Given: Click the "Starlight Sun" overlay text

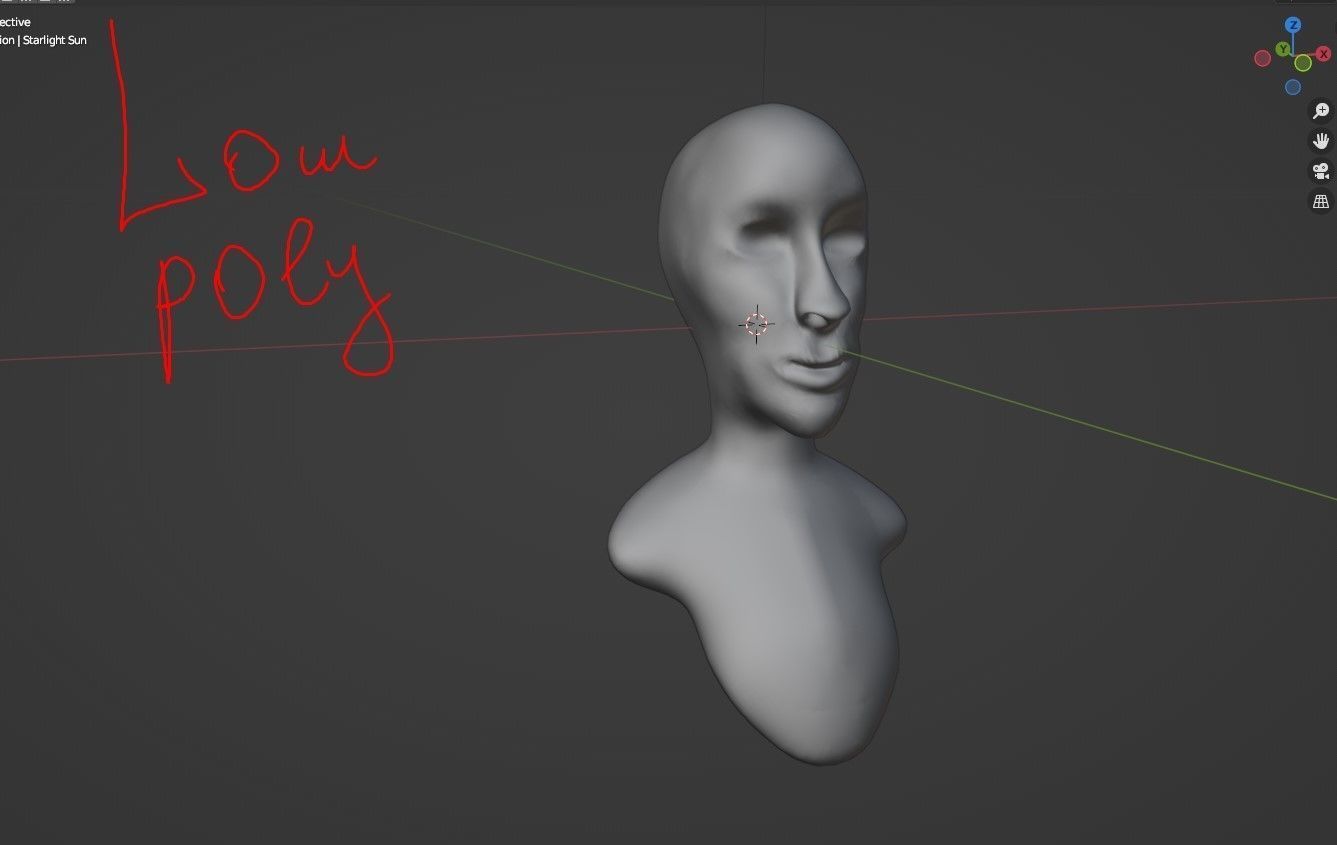Looking at the screenshot, I should (x=55, y=40).
